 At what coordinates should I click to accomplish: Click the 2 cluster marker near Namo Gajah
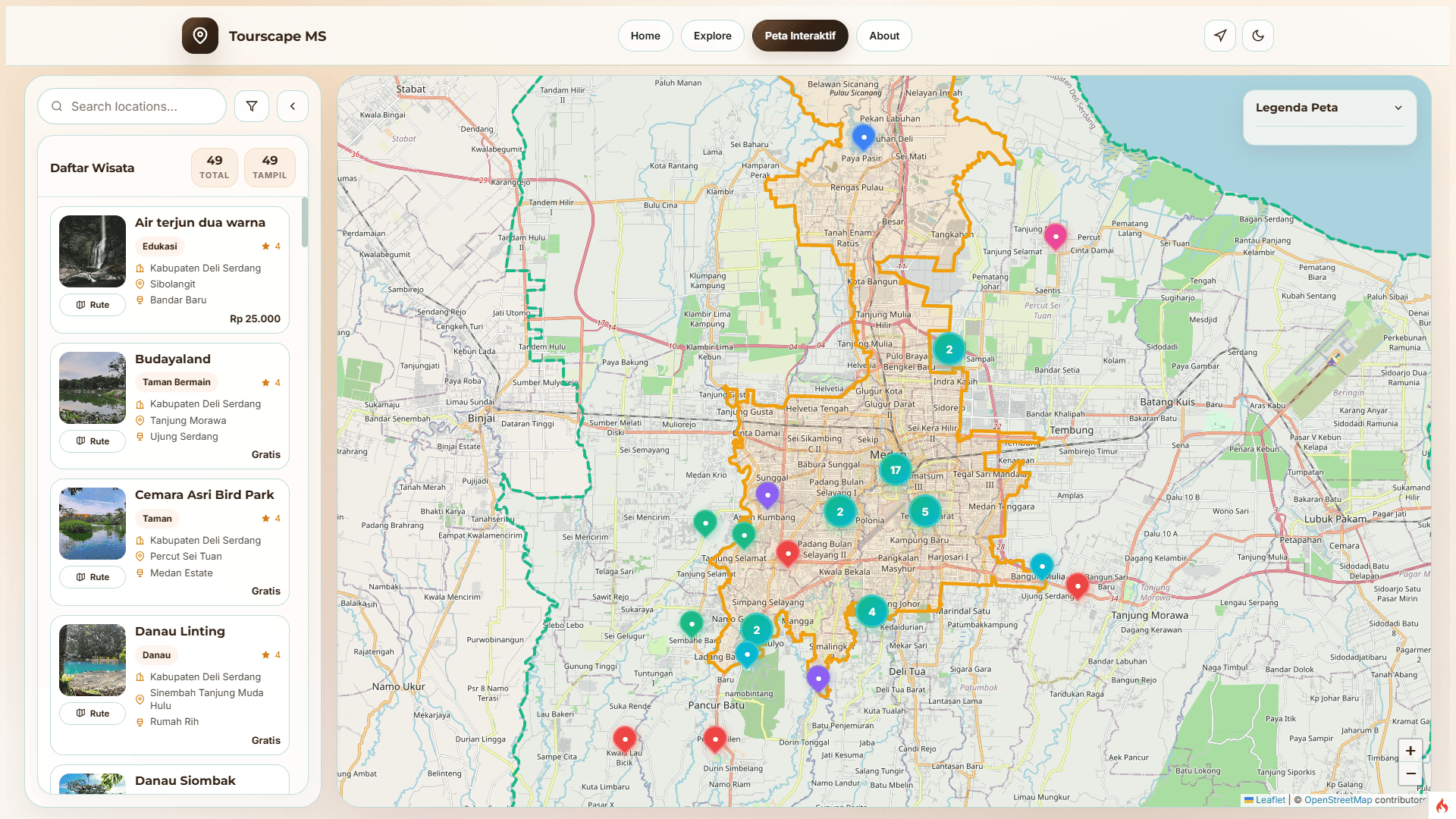point(757,630)
